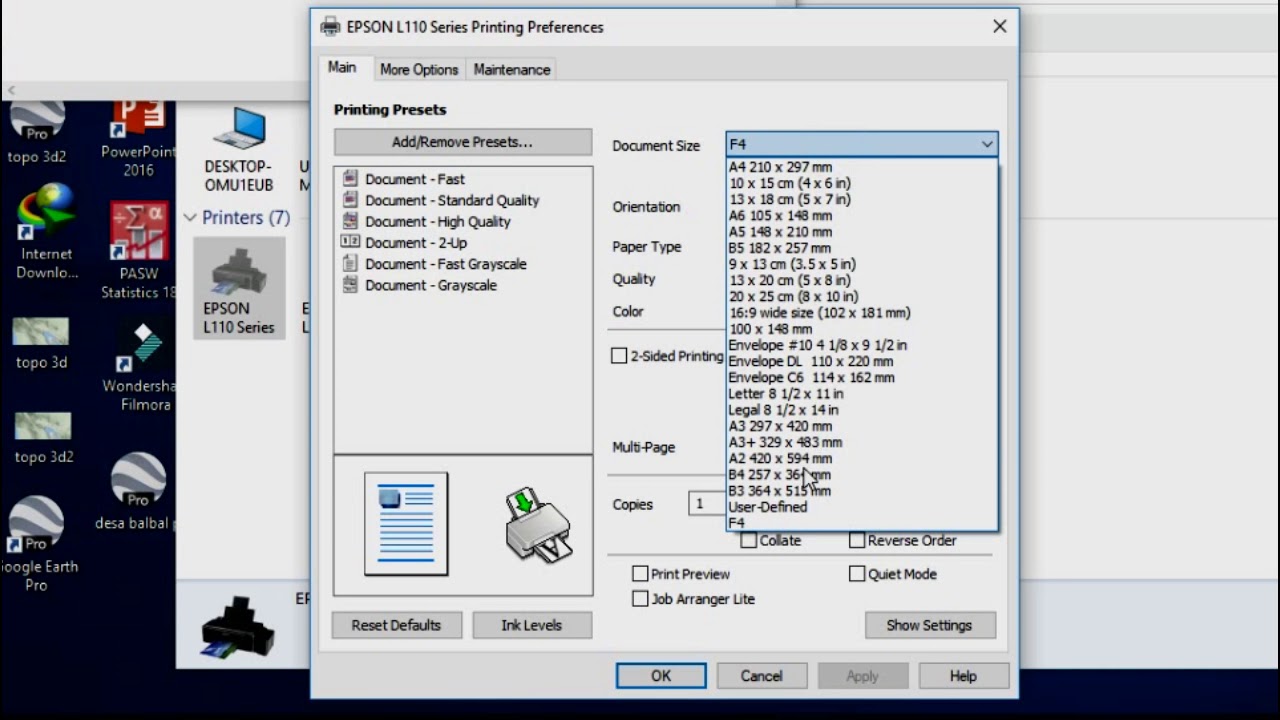The height and width of the screenshot is (720, 1280).
Task: Open the Help button
Action: pyautogui.click(x=963, y=676)
